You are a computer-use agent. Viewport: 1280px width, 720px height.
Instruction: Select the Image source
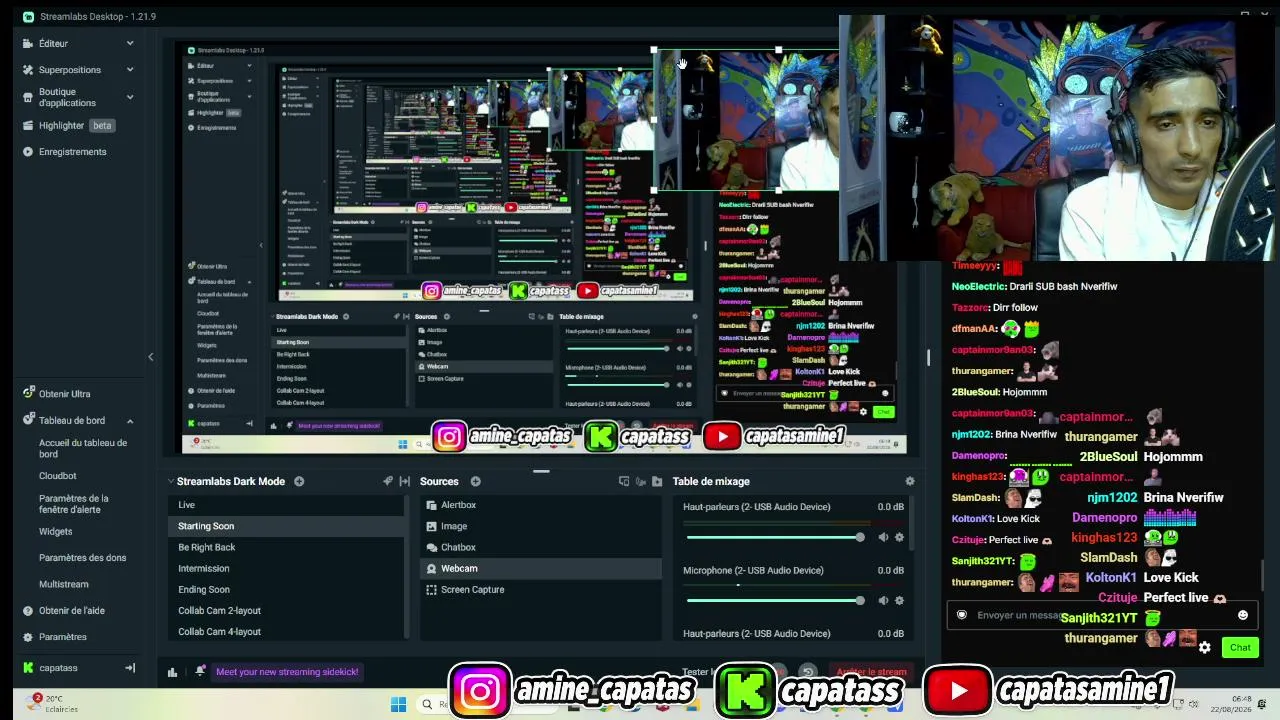pos(541,526)
